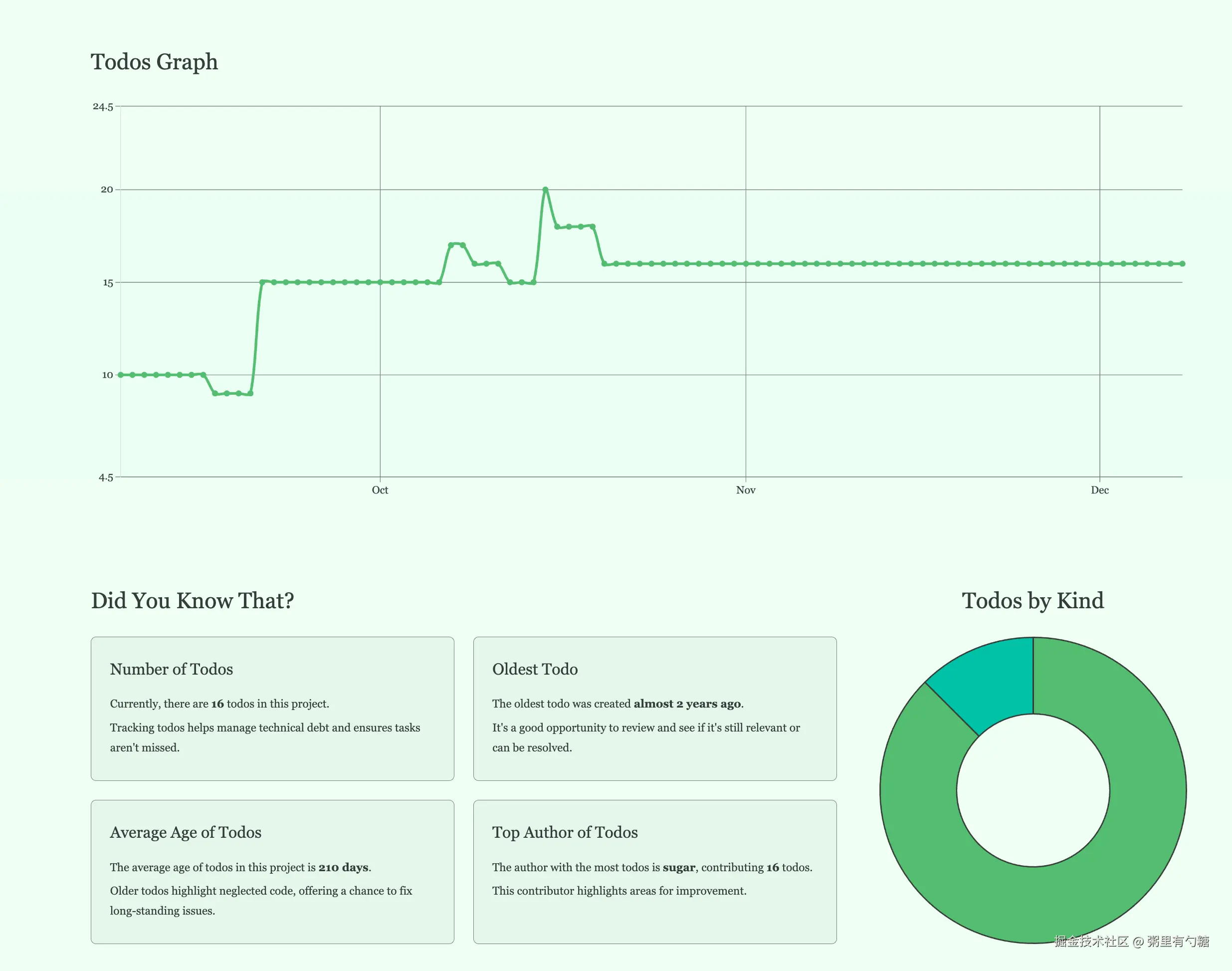Select the Average Age of Todos card

tap(272, 872)
